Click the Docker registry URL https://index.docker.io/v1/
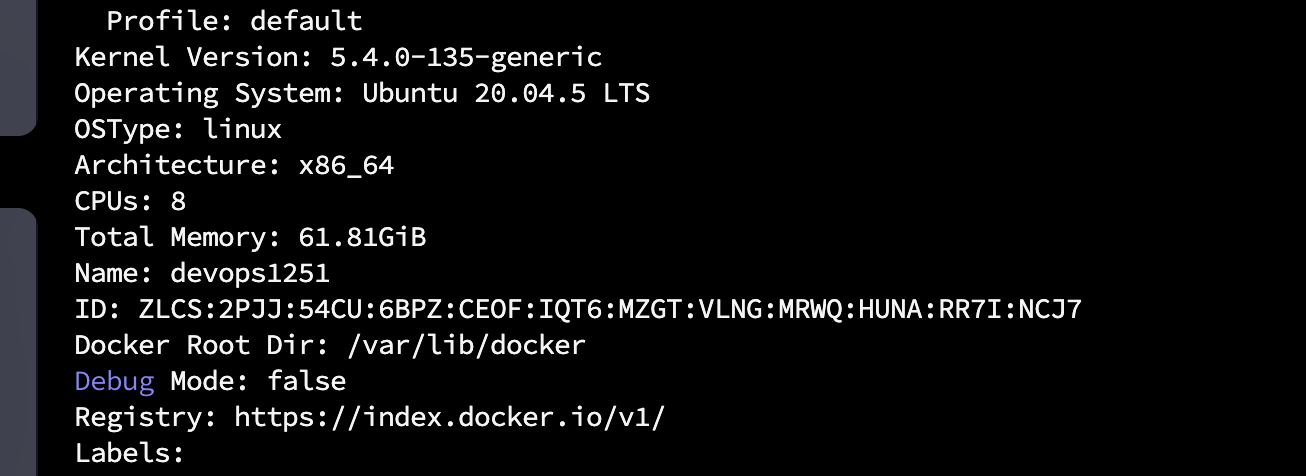1306x476 pixels. (449, 417)
